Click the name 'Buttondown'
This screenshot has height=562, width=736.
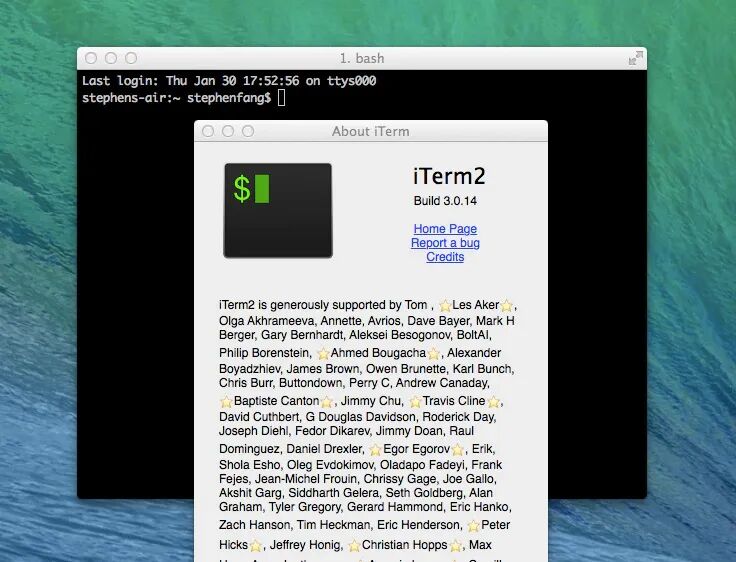point(311,383)
